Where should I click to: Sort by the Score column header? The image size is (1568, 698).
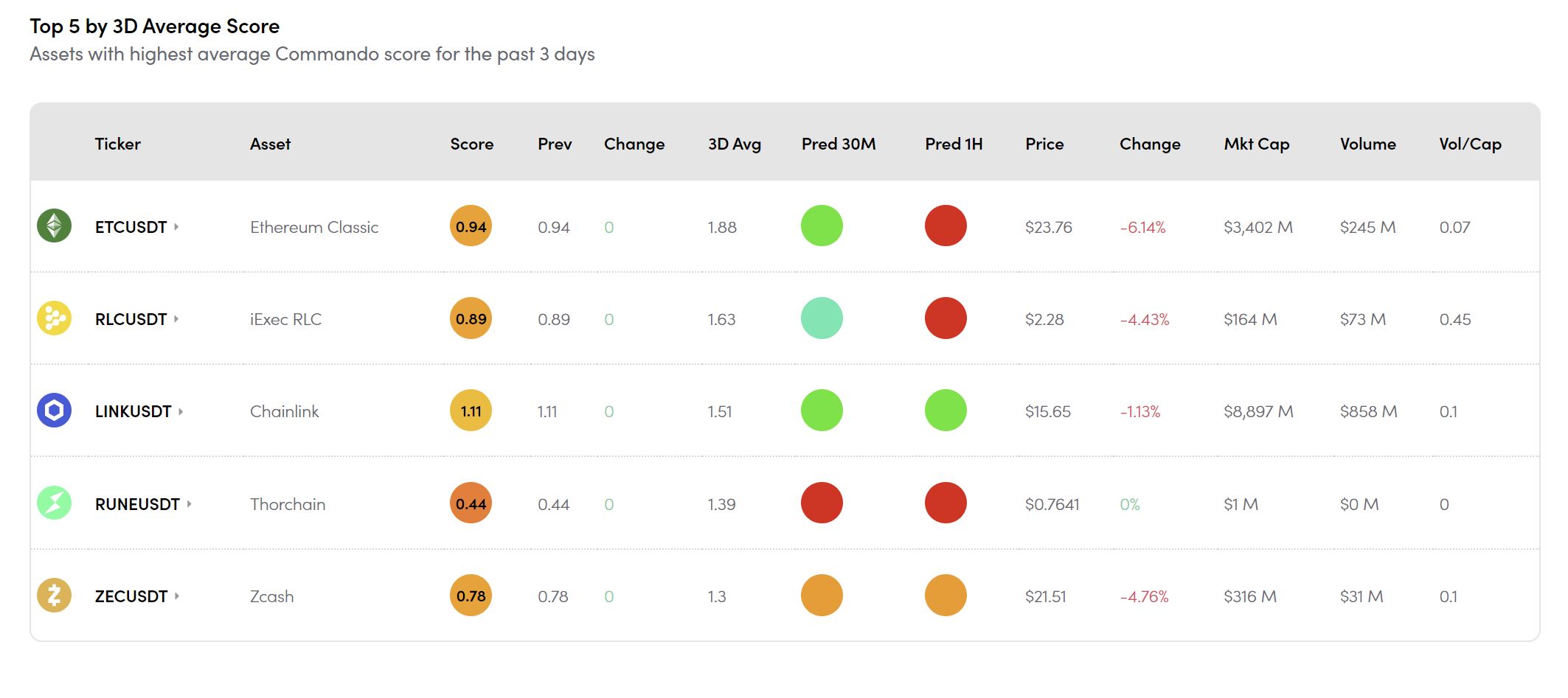tap(471, 144)
